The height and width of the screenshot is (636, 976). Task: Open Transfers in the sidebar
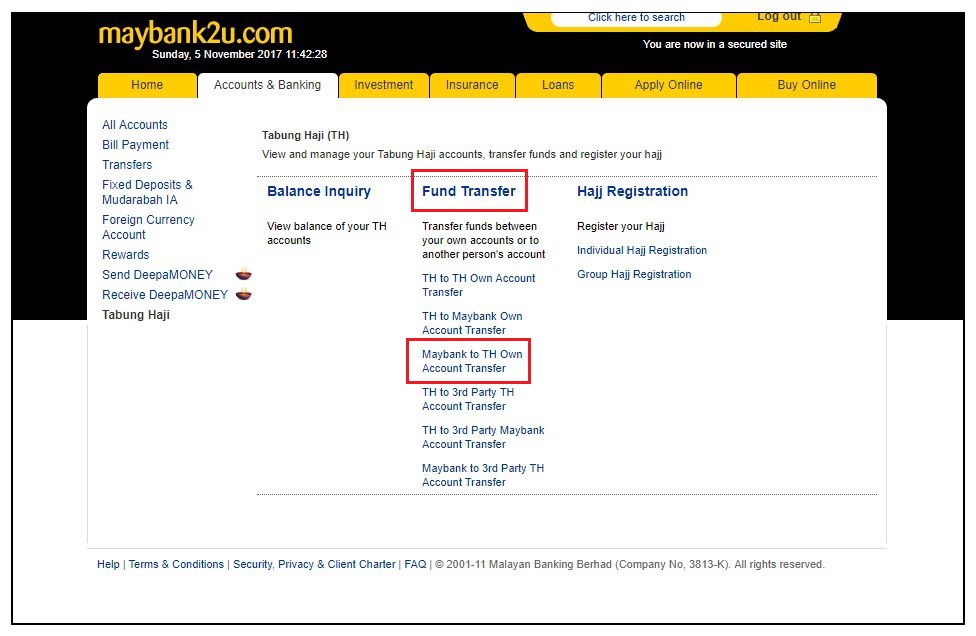[127, 164]
